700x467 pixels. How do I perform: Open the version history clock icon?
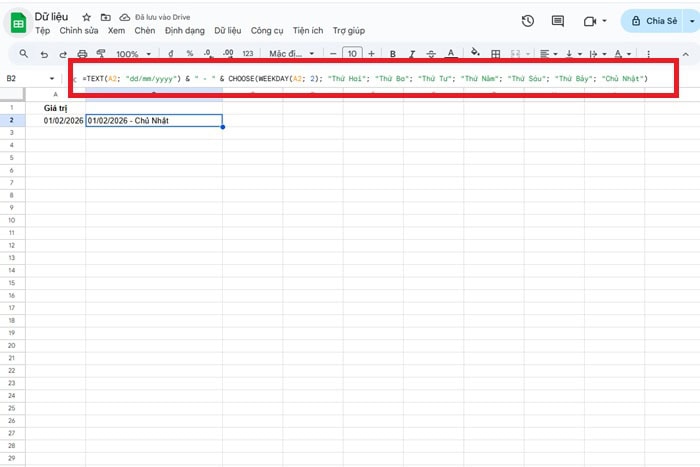point(528,21)
